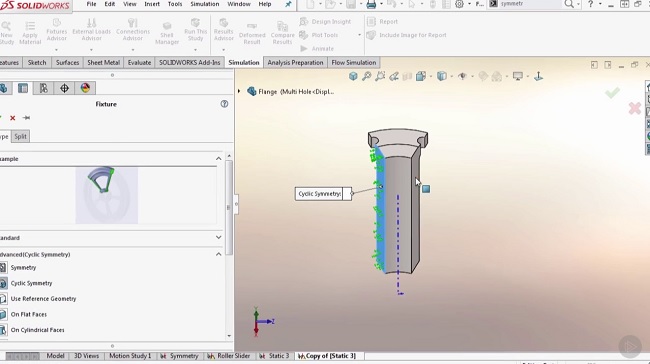Open the Motion Study 1 tab
This screenshot has width=650, height=364.
(130, 356)
